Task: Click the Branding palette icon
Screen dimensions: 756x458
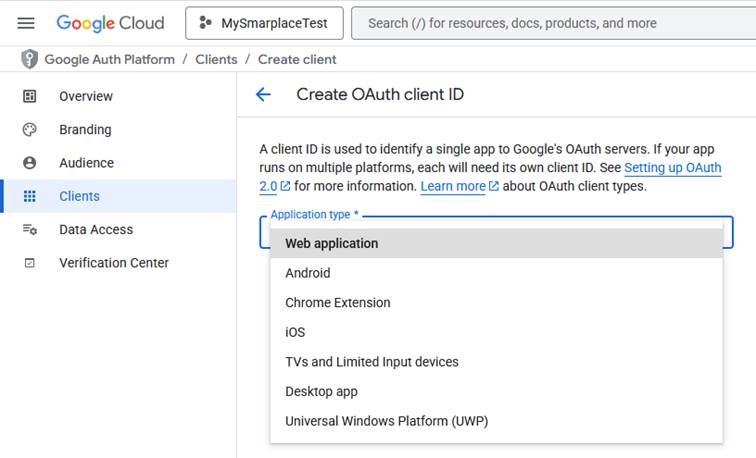Action: (x=30, y=129)
